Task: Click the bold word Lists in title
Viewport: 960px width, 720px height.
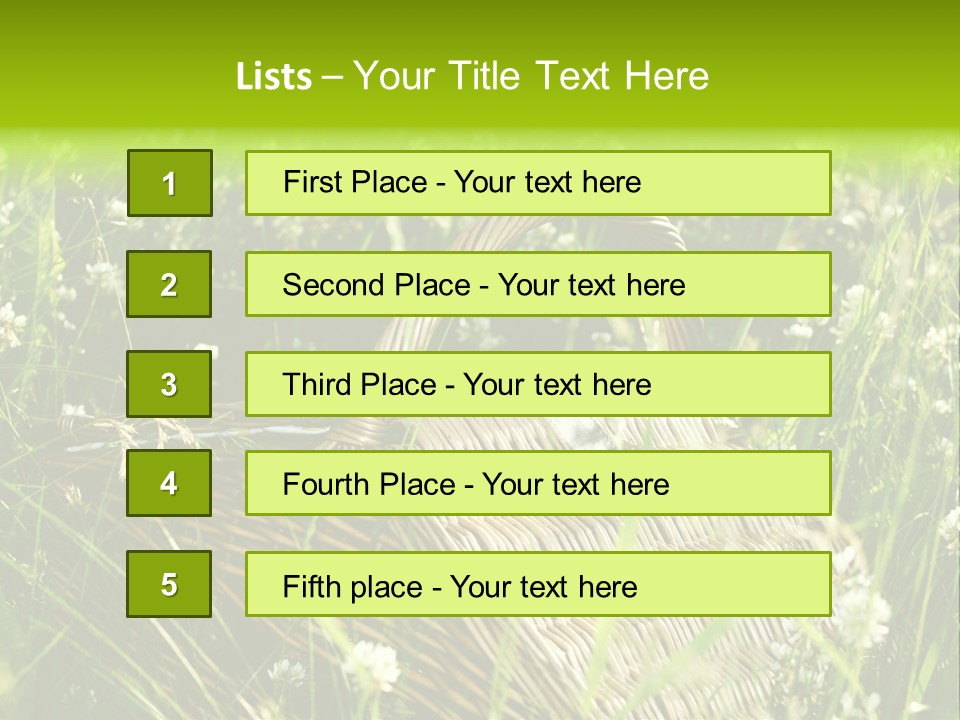Action: 273,77
